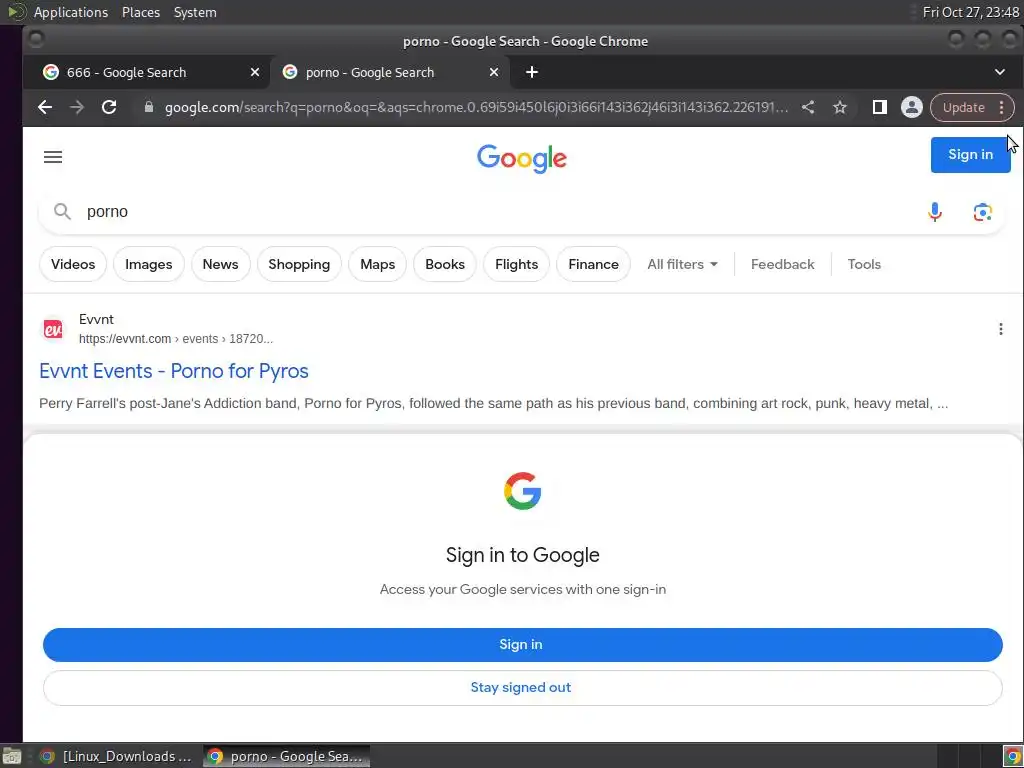Open a new tab with the plus button
Screen dimensions: 1024x768
click(532, 72)
